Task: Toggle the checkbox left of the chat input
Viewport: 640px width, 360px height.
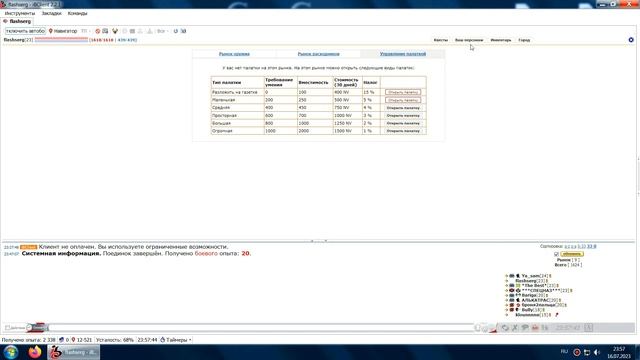Action: [7, 327]
